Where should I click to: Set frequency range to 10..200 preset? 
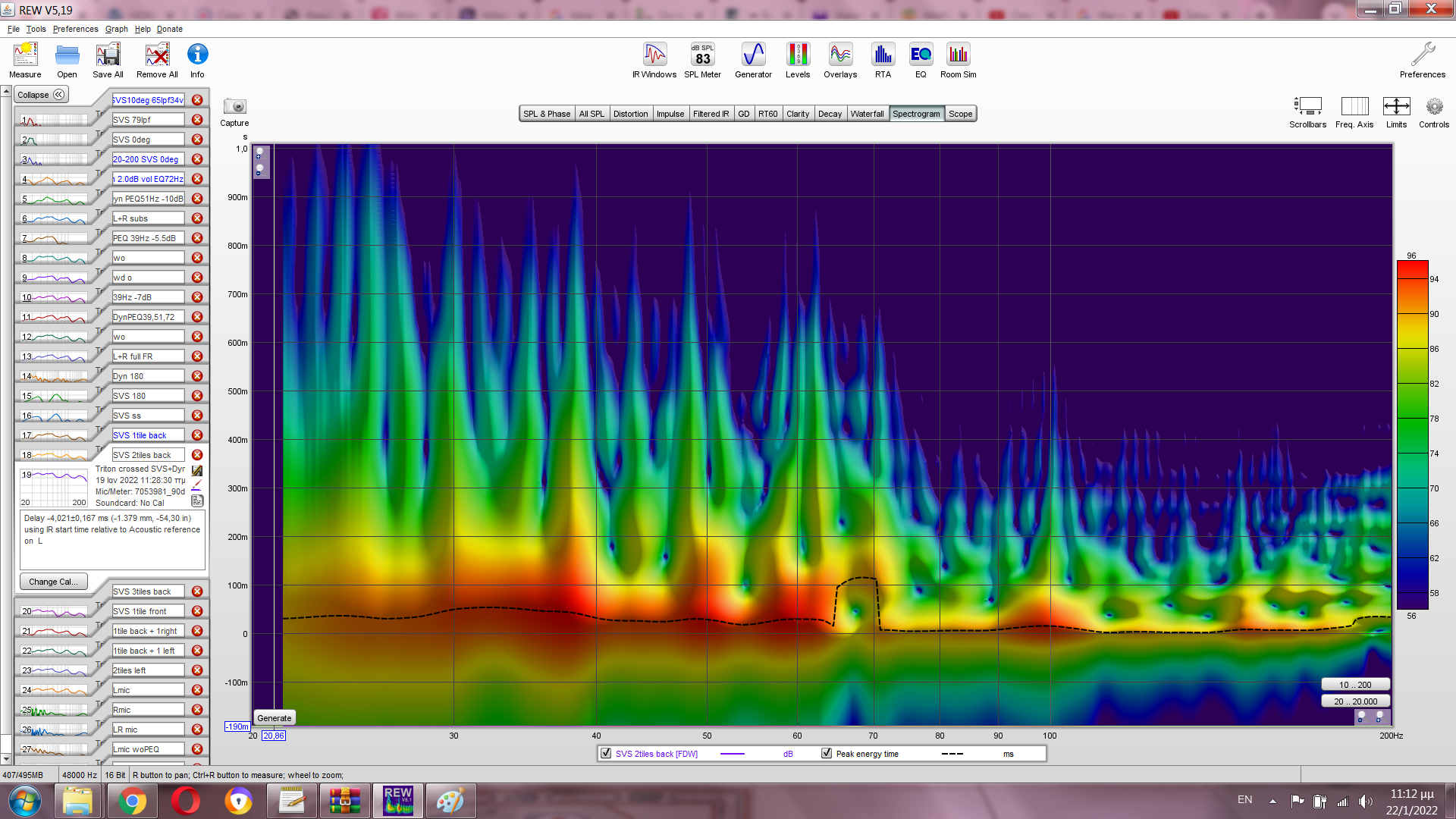tap(1354, 685)
